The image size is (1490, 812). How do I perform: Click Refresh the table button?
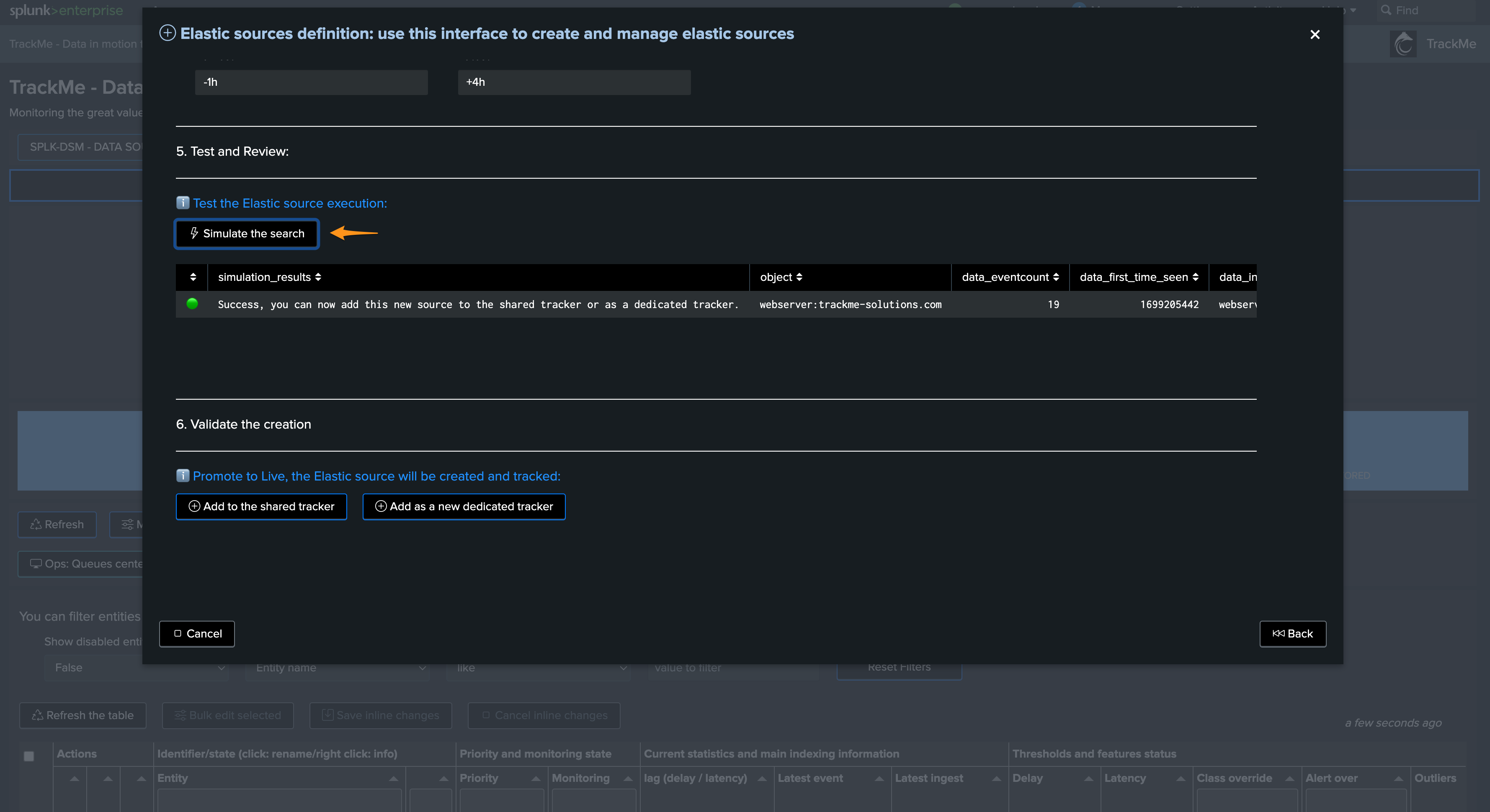click(82, 715)
